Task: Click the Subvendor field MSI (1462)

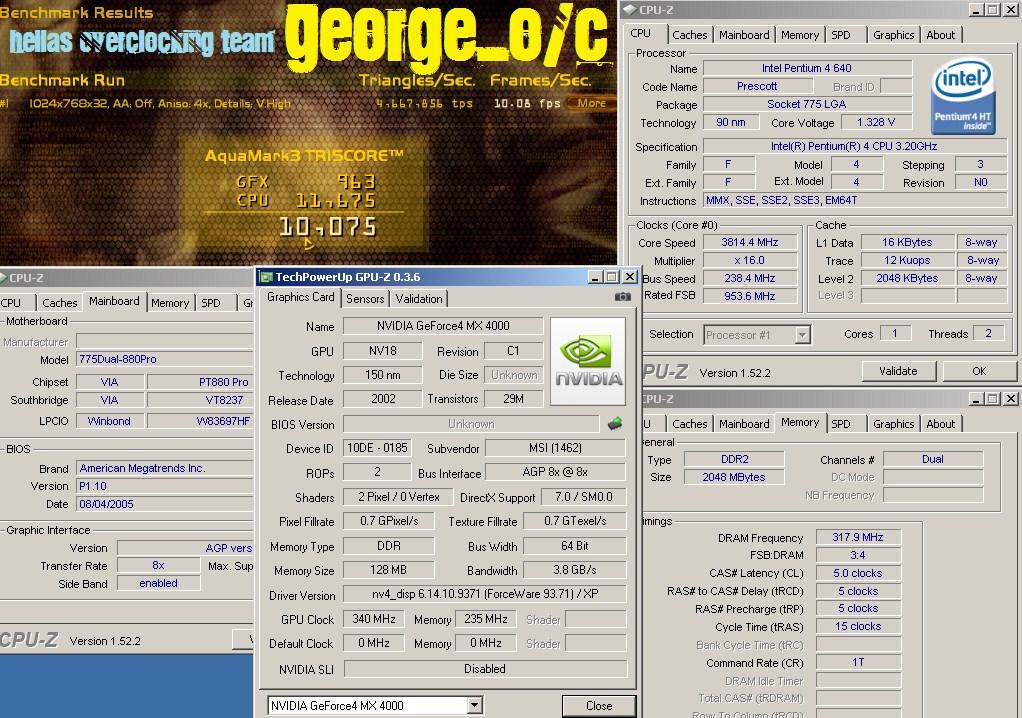Action: pyautogui.click(x=555, y=448)
